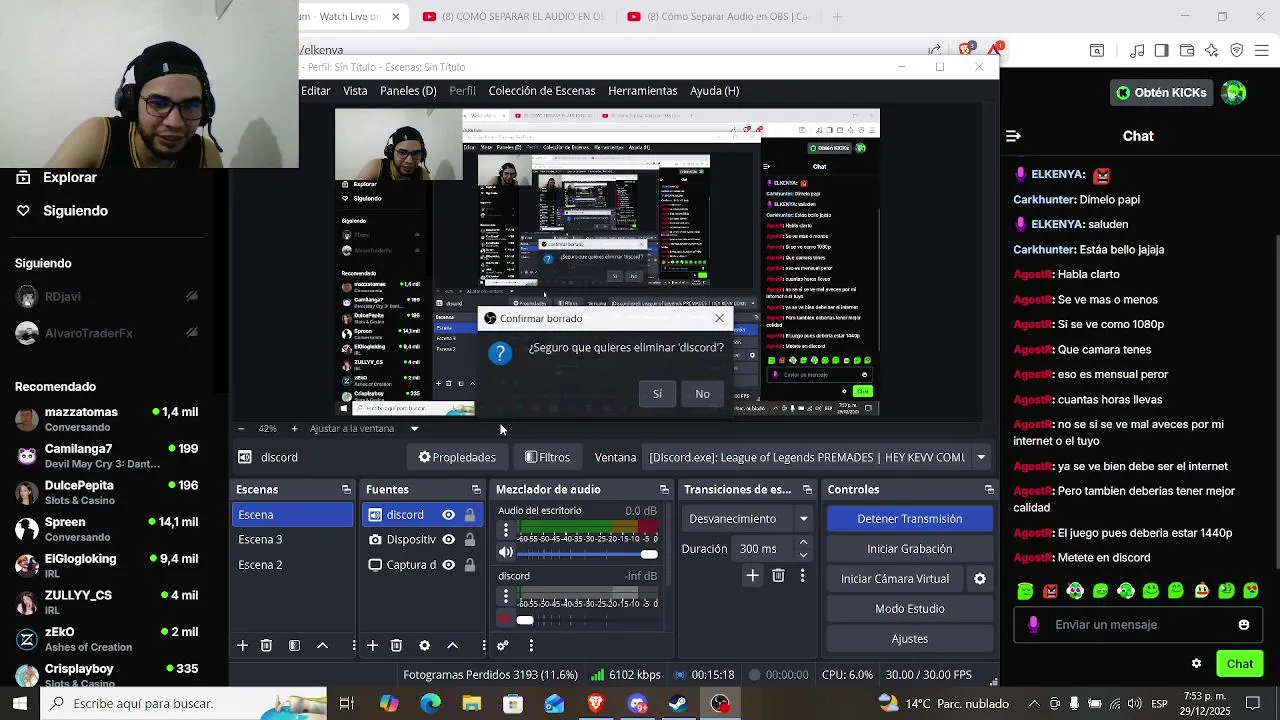1280x720 pixels.
Task: Click the green Chat send button
Action: (1240, 664)
